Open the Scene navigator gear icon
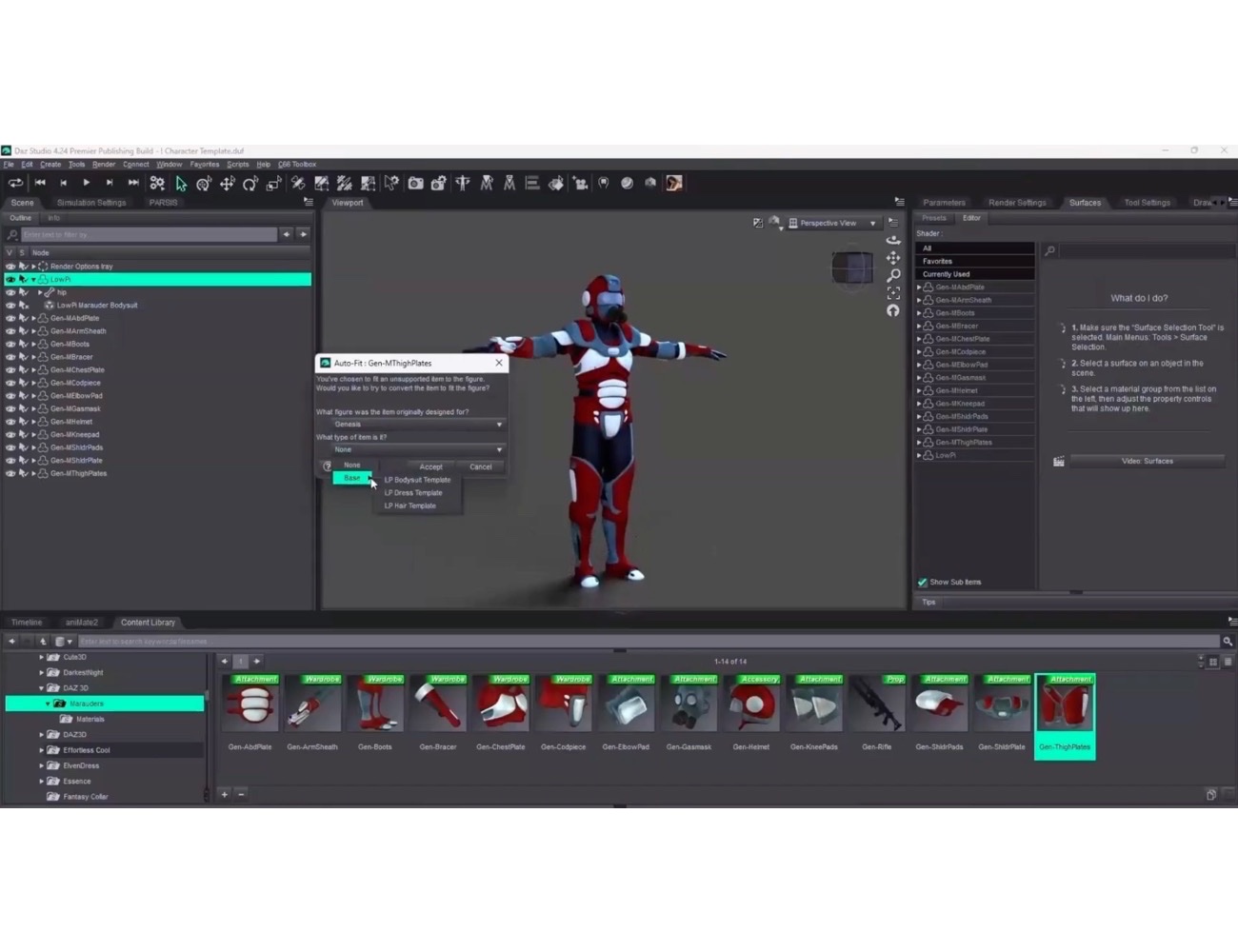The height and width of the screenshot is (952, 1238). [157, 183]
